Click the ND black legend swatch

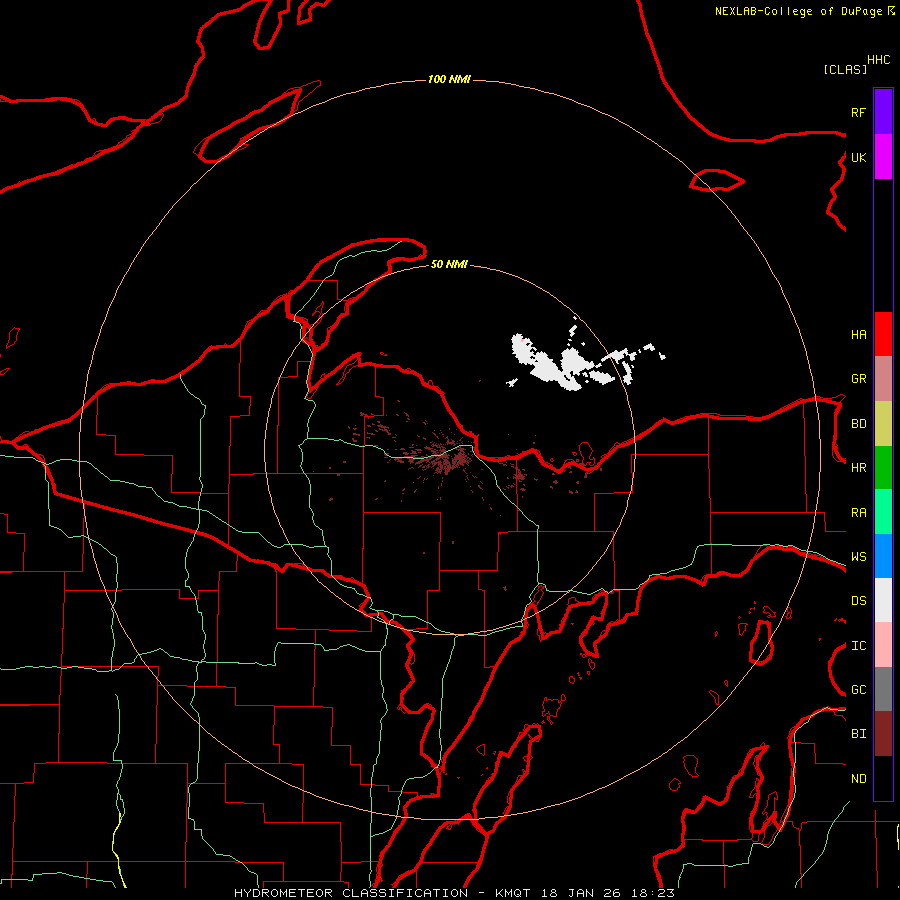click(883, 778)
